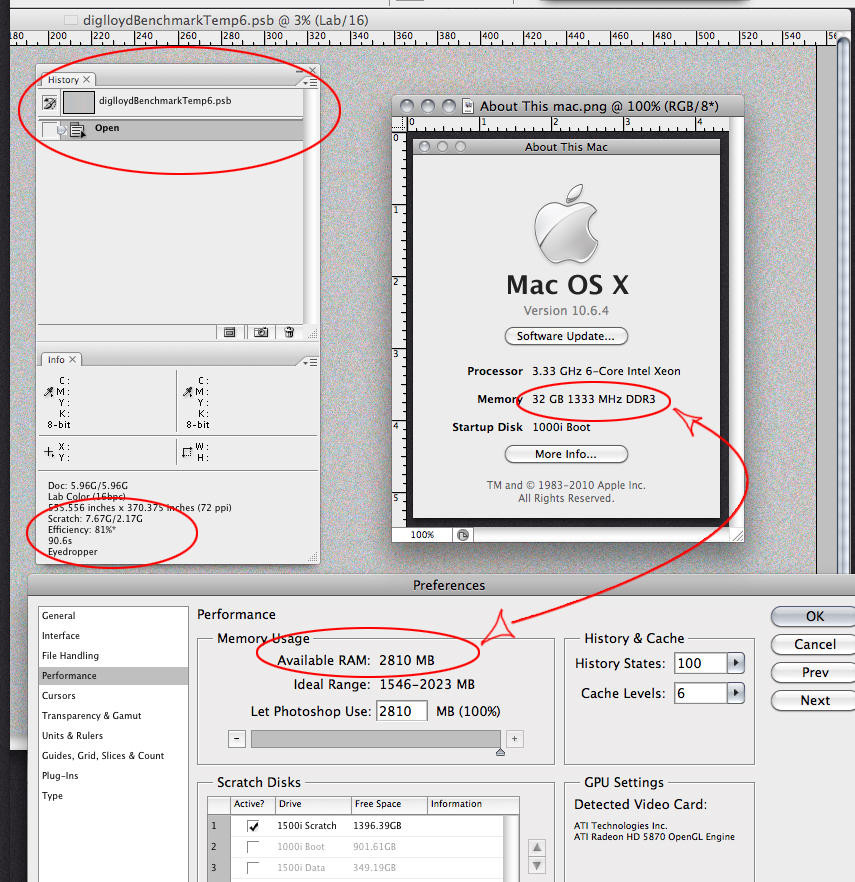Set history brush source box for Open state
855x882 pixels.
coord(50,130)
